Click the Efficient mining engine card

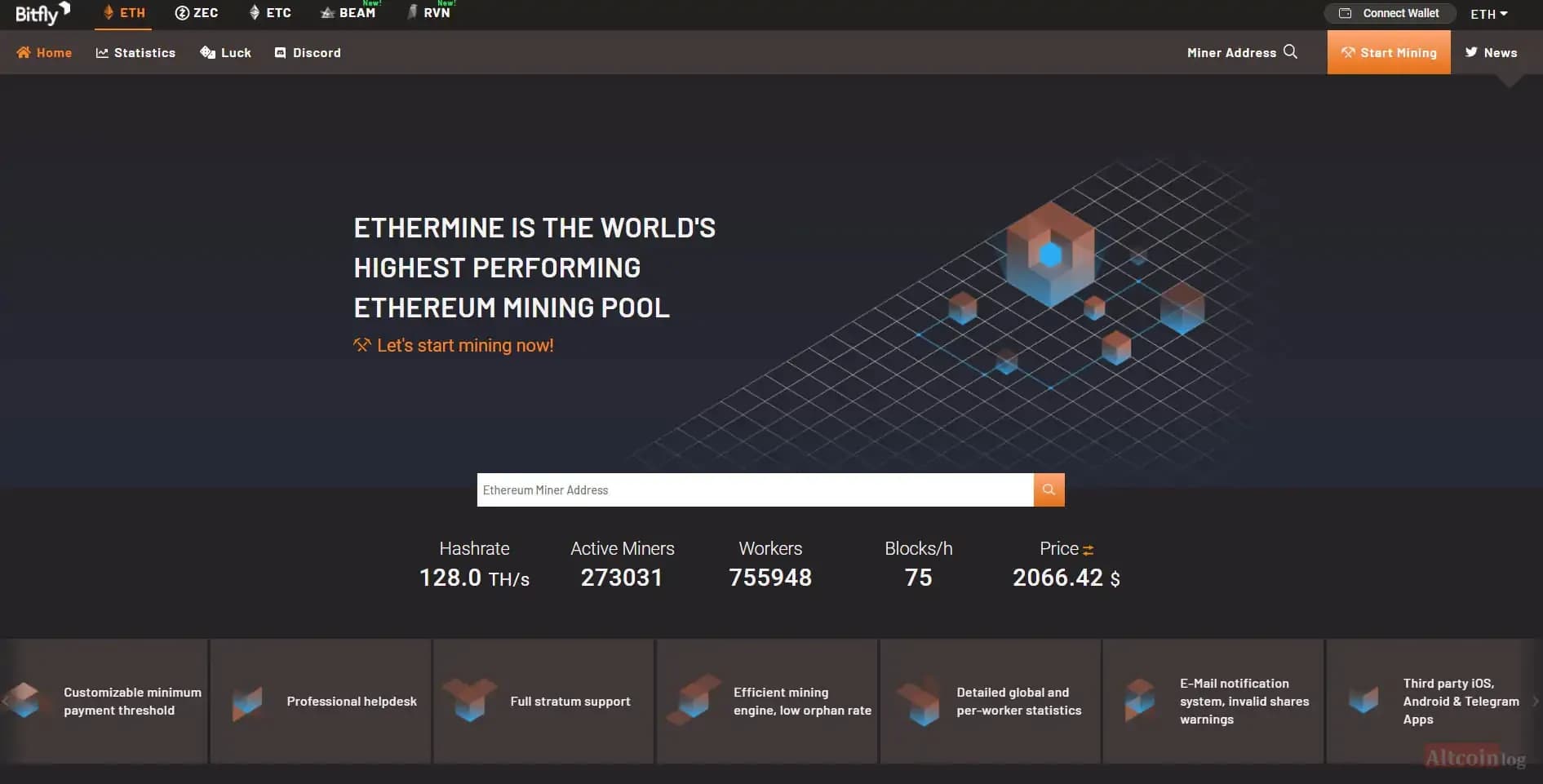point(767,701)
